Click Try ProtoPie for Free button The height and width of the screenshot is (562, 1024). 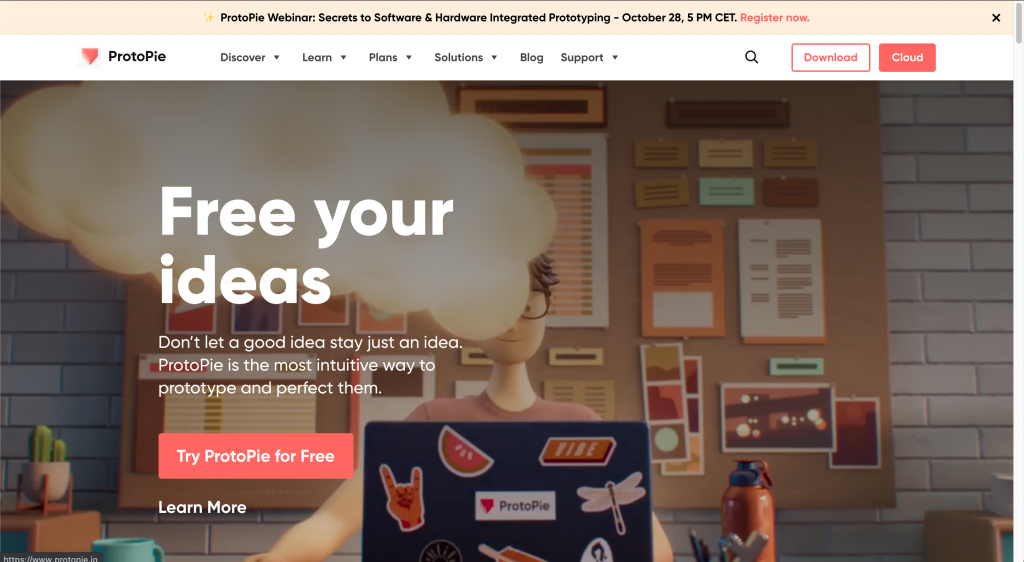[x=255, y=456]
